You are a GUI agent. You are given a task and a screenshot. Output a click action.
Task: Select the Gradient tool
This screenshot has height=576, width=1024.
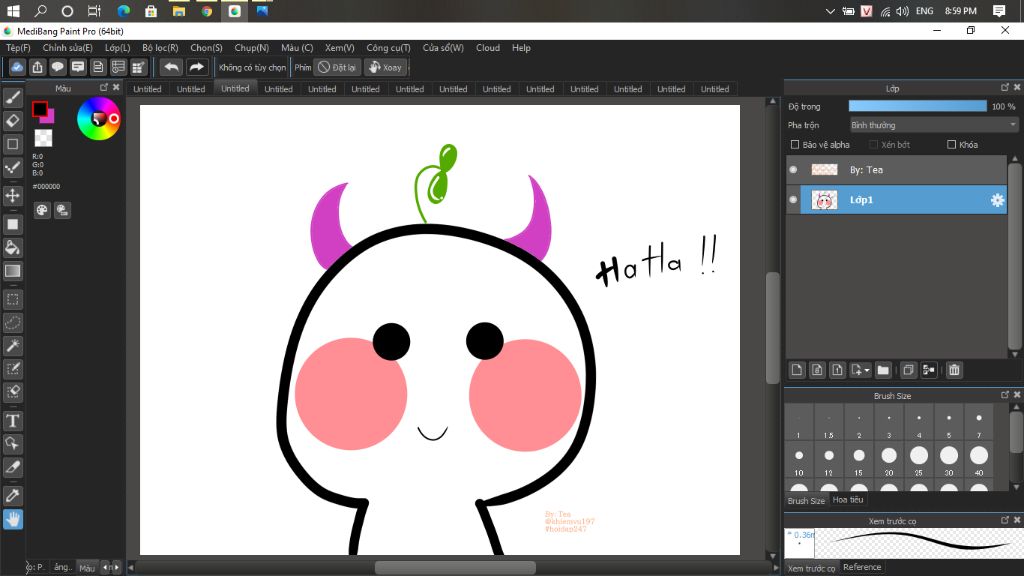pyautogui.click(x=12, y=271)
